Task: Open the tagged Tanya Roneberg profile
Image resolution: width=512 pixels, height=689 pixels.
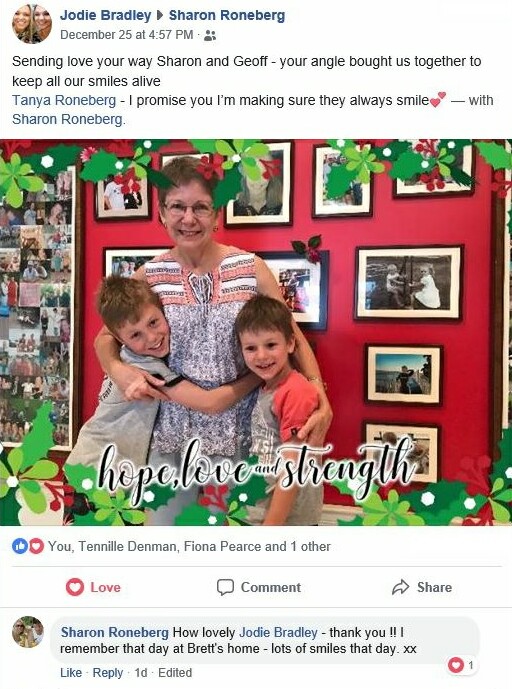Action: pos(64,100)
